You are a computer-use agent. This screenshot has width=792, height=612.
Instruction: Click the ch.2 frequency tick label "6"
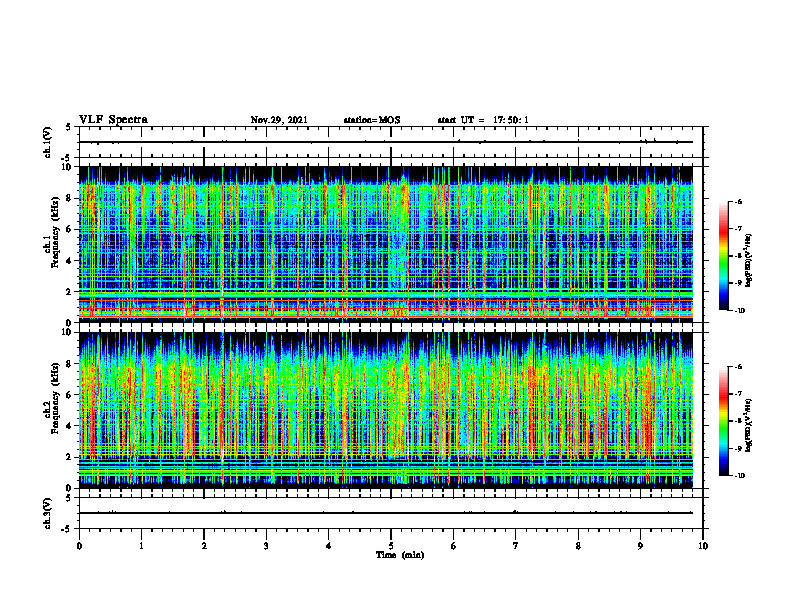pyautogui.click(x=70, y=395)
